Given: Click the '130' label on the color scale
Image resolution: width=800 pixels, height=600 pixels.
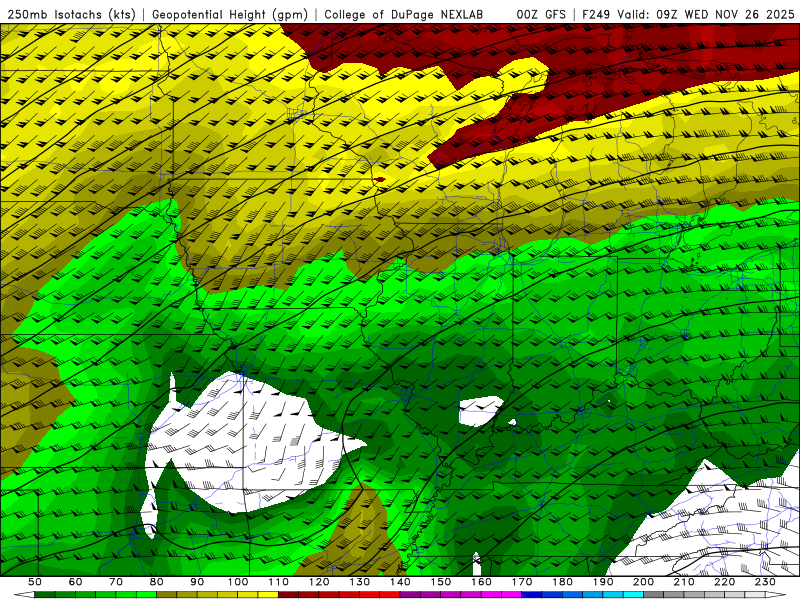Looking at the screenshot, I should coord(360,582).
